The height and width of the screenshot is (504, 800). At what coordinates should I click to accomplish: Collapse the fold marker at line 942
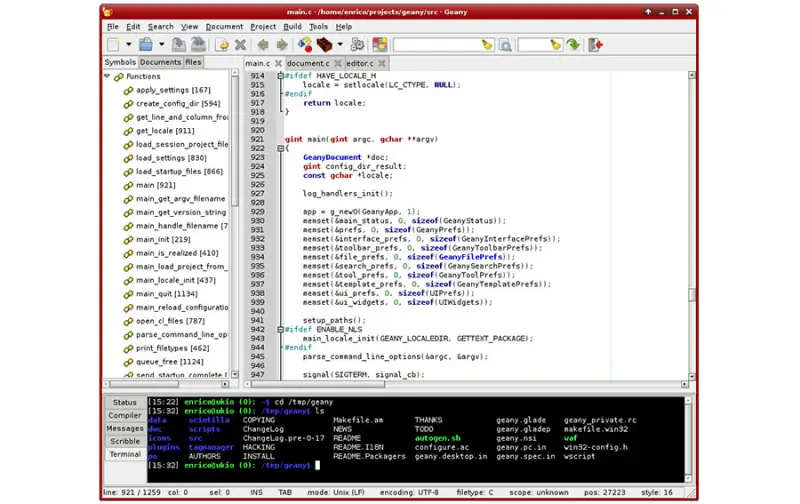pos(280,330)
